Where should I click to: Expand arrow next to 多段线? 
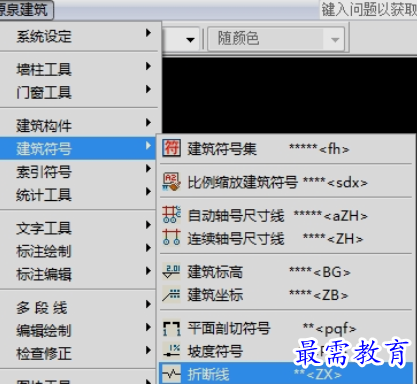[x=148, y=304]
